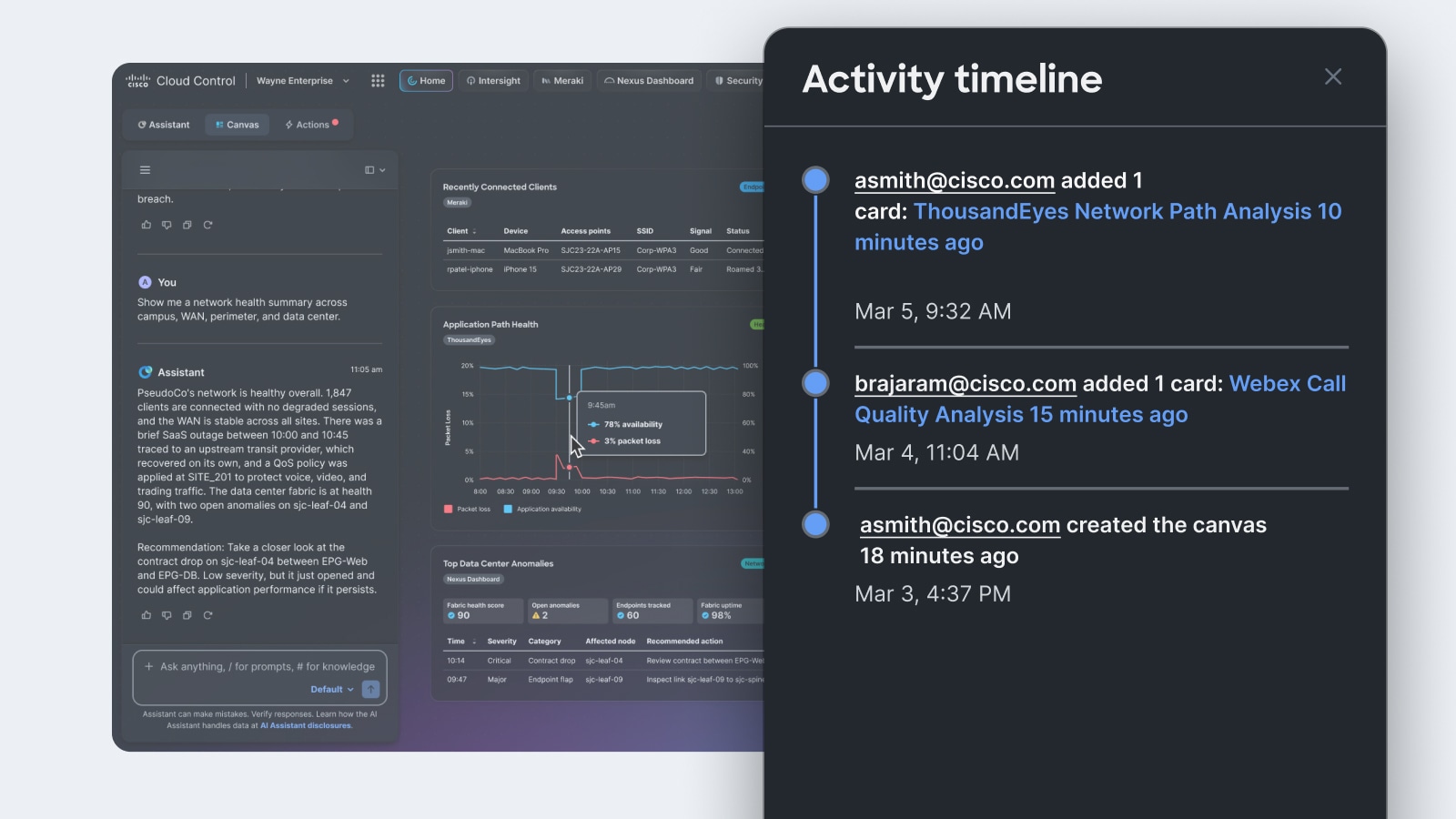The height and width of the screenshot is (819, 1456).
Task: Close the Activity timeline panel
Action: click(x=1333, y=76)
